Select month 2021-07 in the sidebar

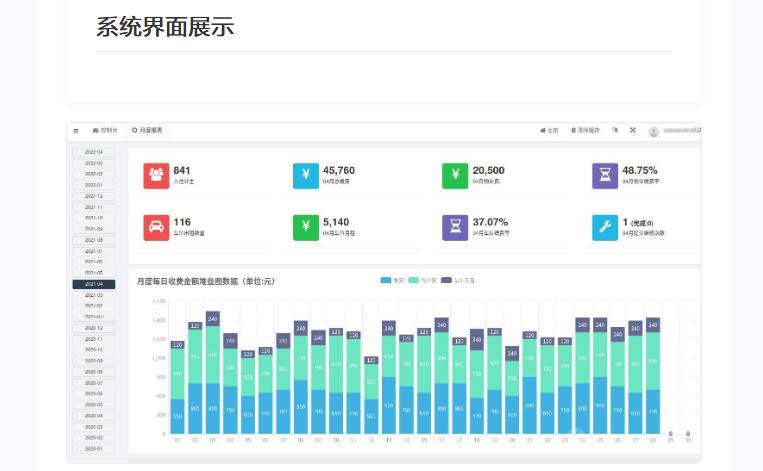tap(94, 252)
